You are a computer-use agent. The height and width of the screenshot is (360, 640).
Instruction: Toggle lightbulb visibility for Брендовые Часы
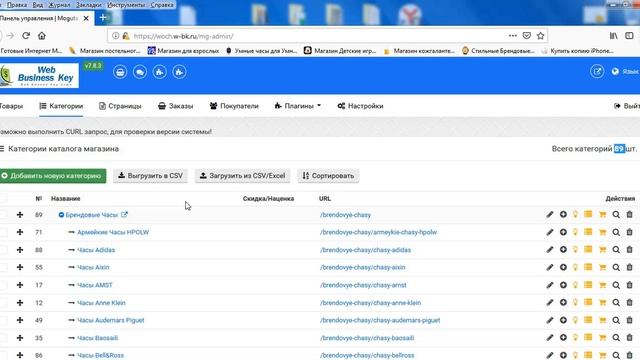[575, 215]
